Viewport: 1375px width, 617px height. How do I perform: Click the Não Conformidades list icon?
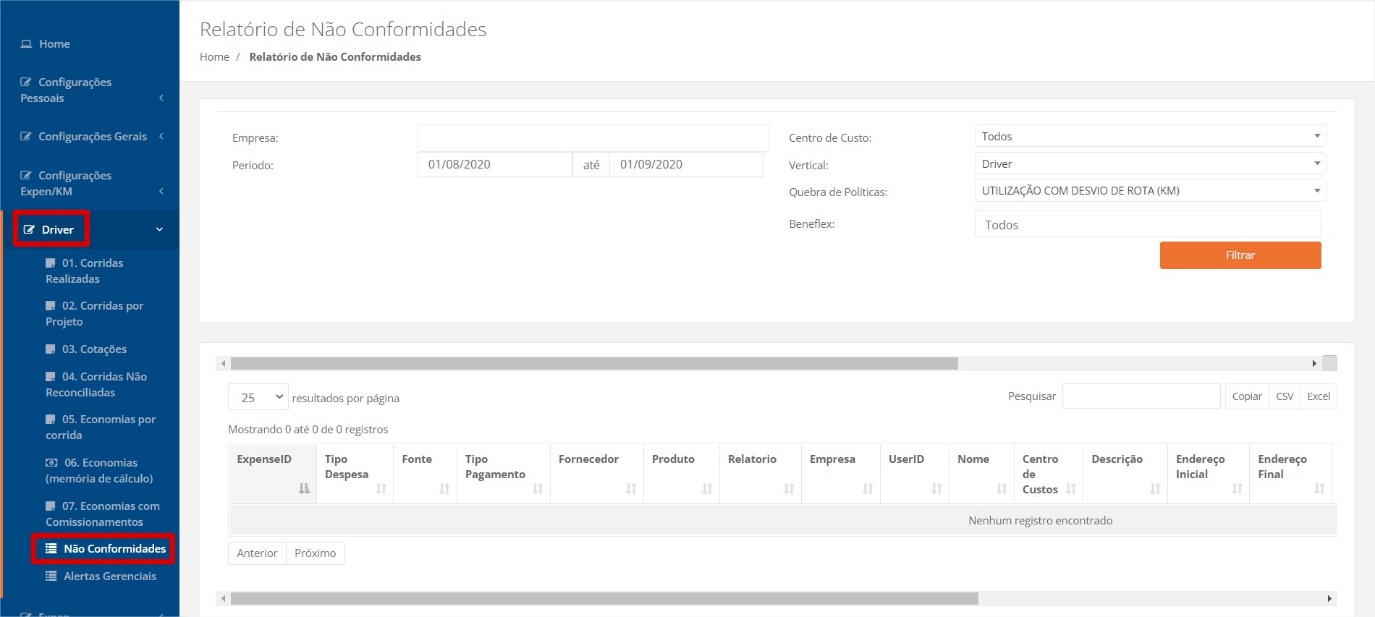(52, 549)
